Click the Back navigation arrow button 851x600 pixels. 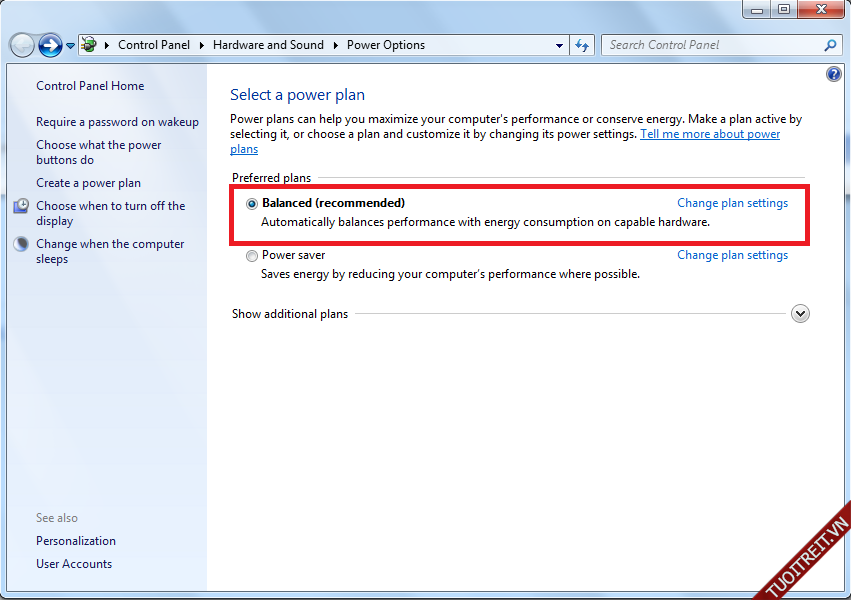coord(22,45)
